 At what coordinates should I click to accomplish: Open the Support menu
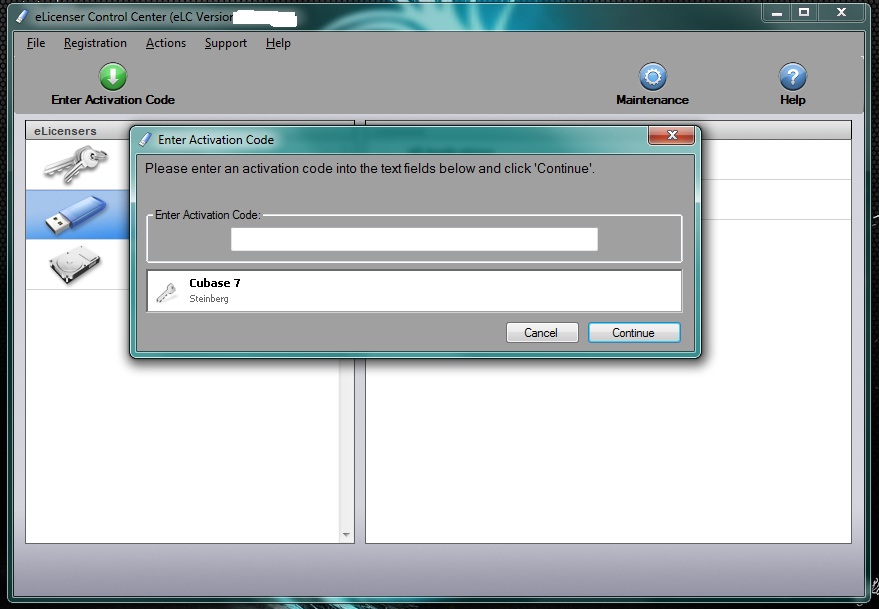point(226,43)
